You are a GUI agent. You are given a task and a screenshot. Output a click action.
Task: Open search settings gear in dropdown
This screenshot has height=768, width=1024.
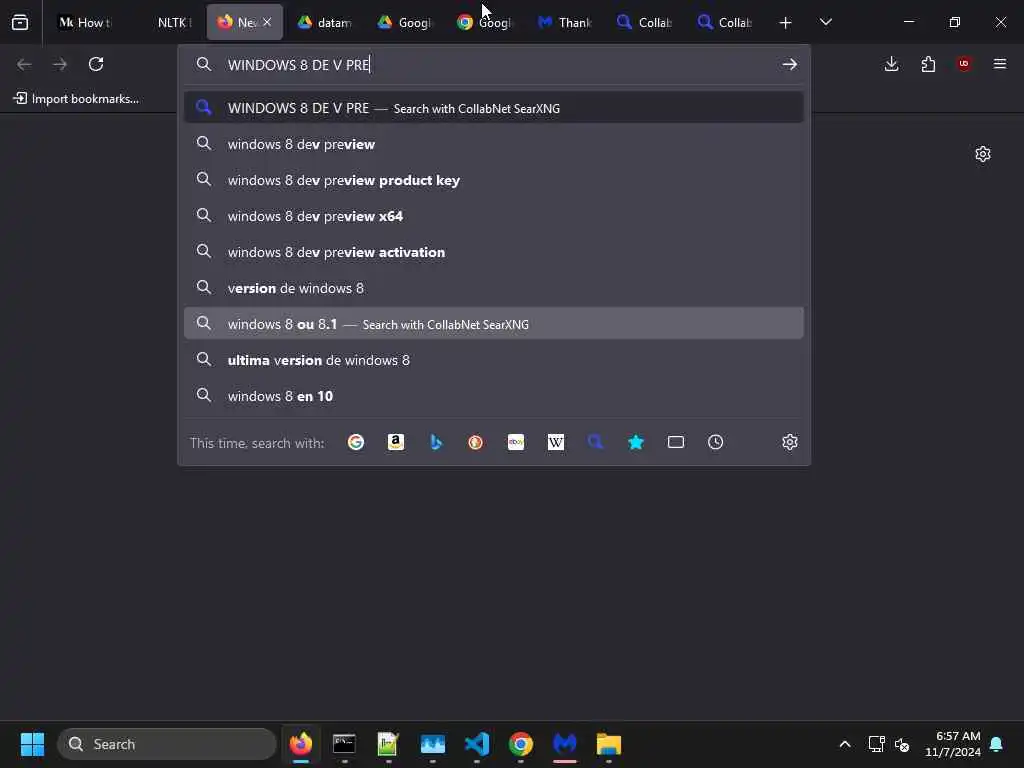(790, 443)
